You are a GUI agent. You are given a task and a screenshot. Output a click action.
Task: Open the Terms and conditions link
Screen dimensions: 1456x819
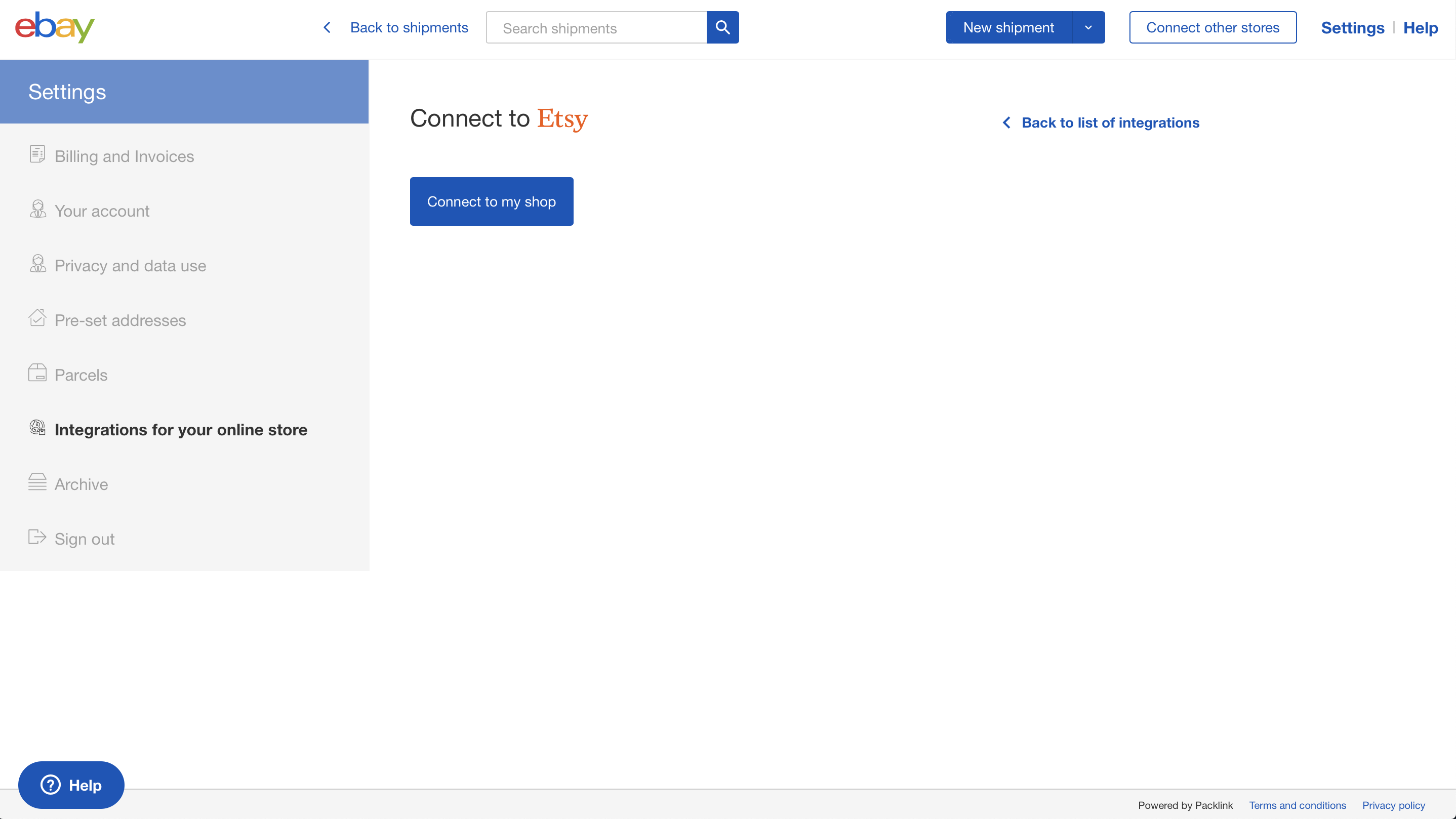point(1297,805)
